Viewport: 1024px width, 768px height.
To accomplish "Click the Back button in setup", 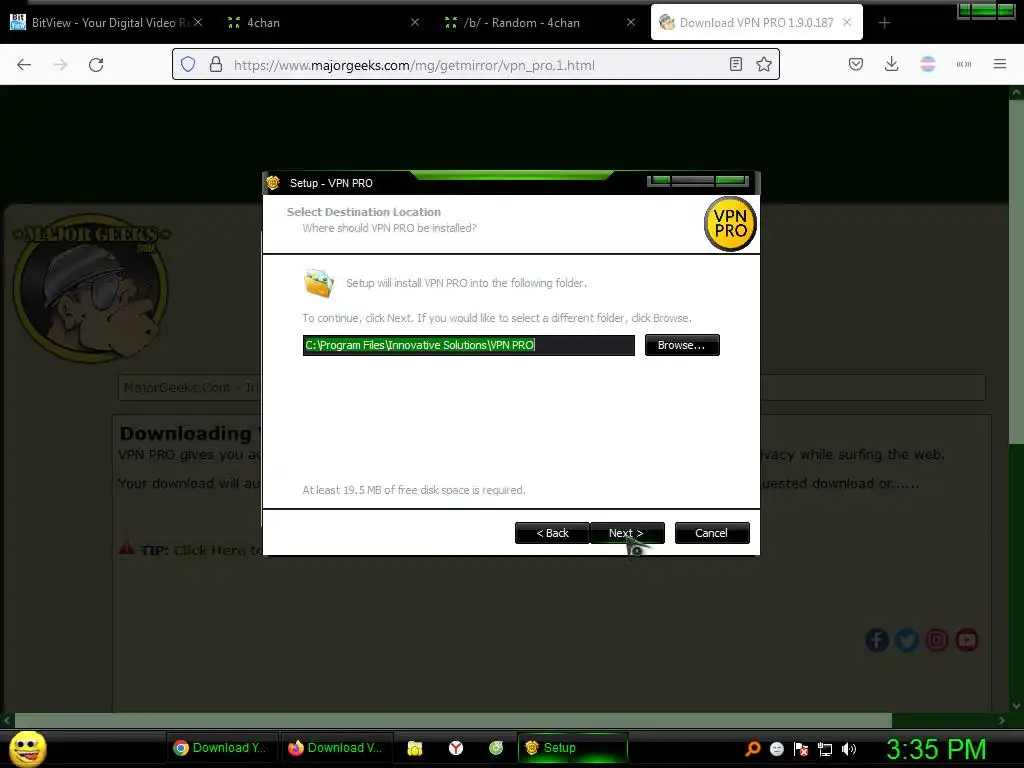I will [x=552, y=533].
